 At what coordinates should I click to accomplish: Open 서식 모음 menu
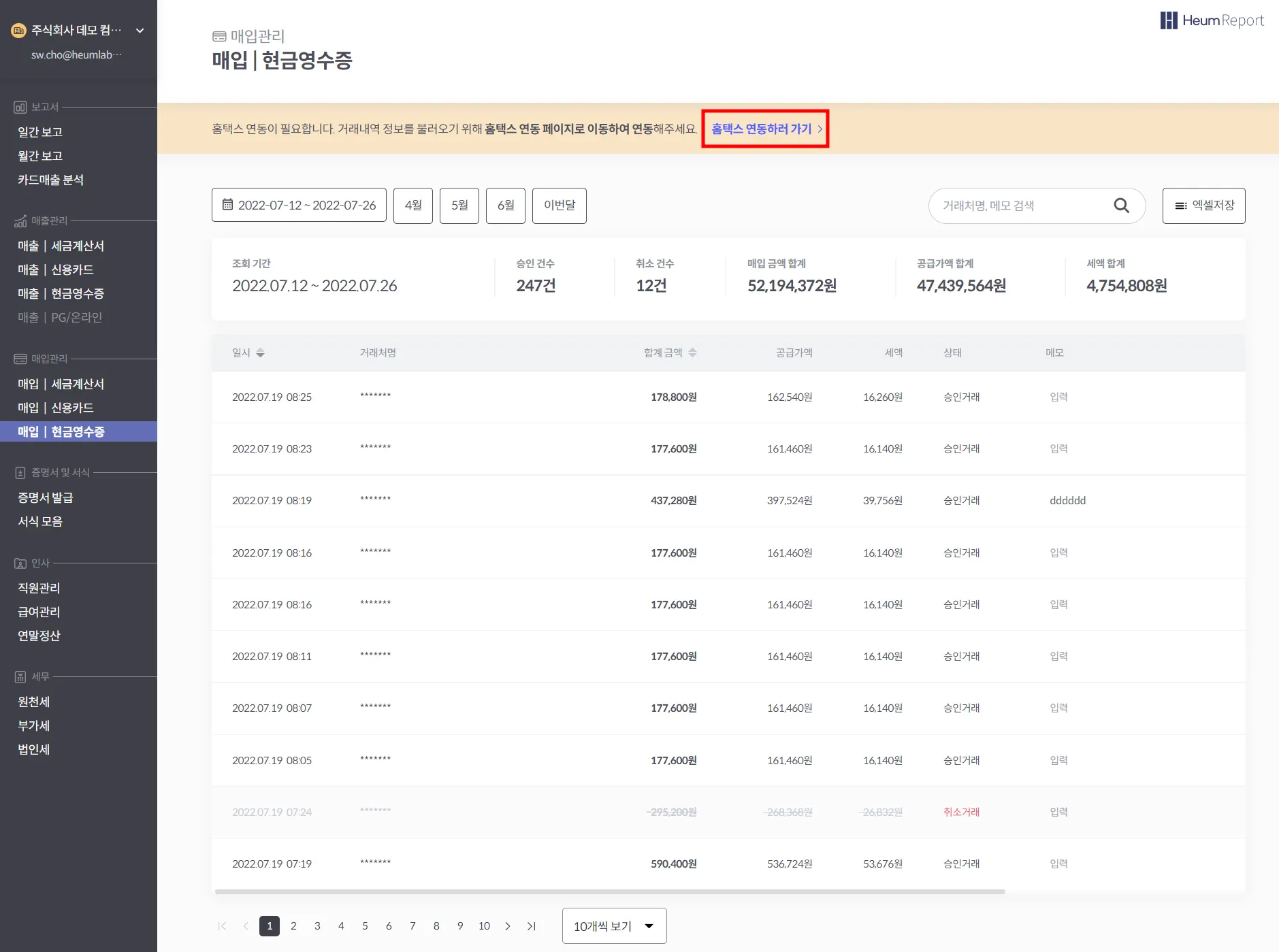point(40,521)
